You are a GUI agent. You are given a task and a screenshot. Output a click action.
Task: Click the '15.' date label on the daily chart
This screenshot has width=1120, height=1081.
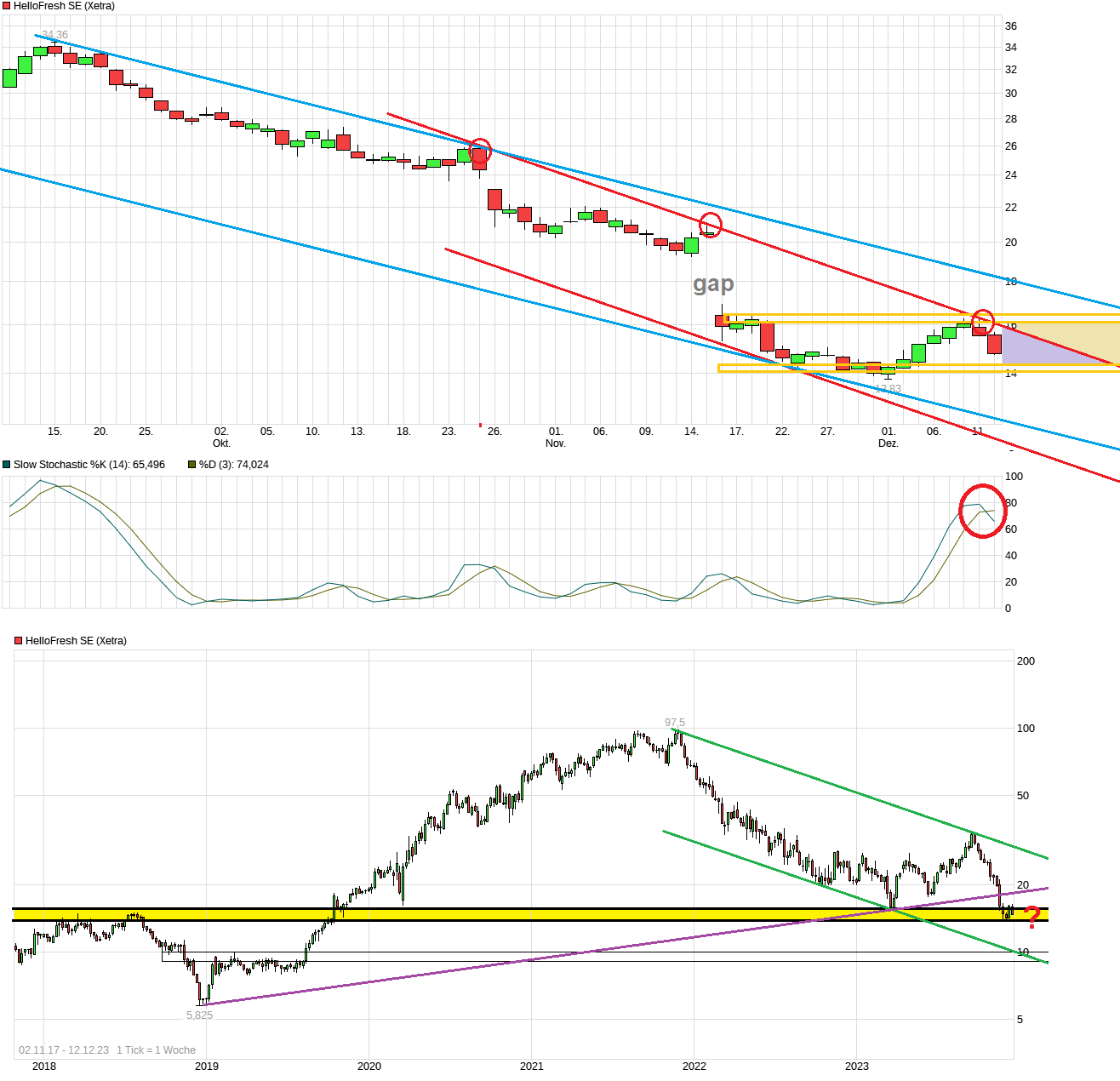coord(54,432)
